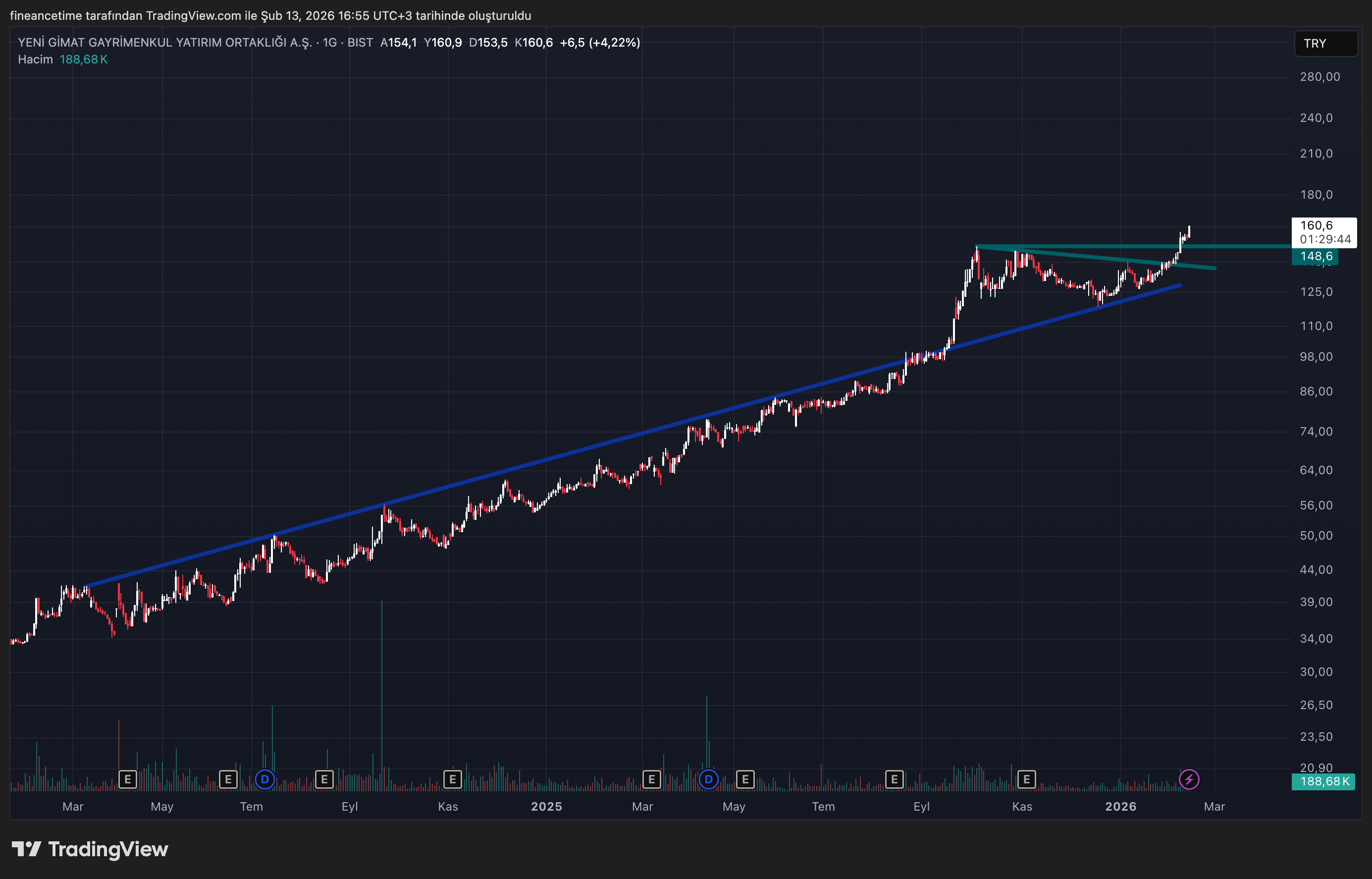
Task: Click dividend D marker before May 2025
Action: pos(708,779)
